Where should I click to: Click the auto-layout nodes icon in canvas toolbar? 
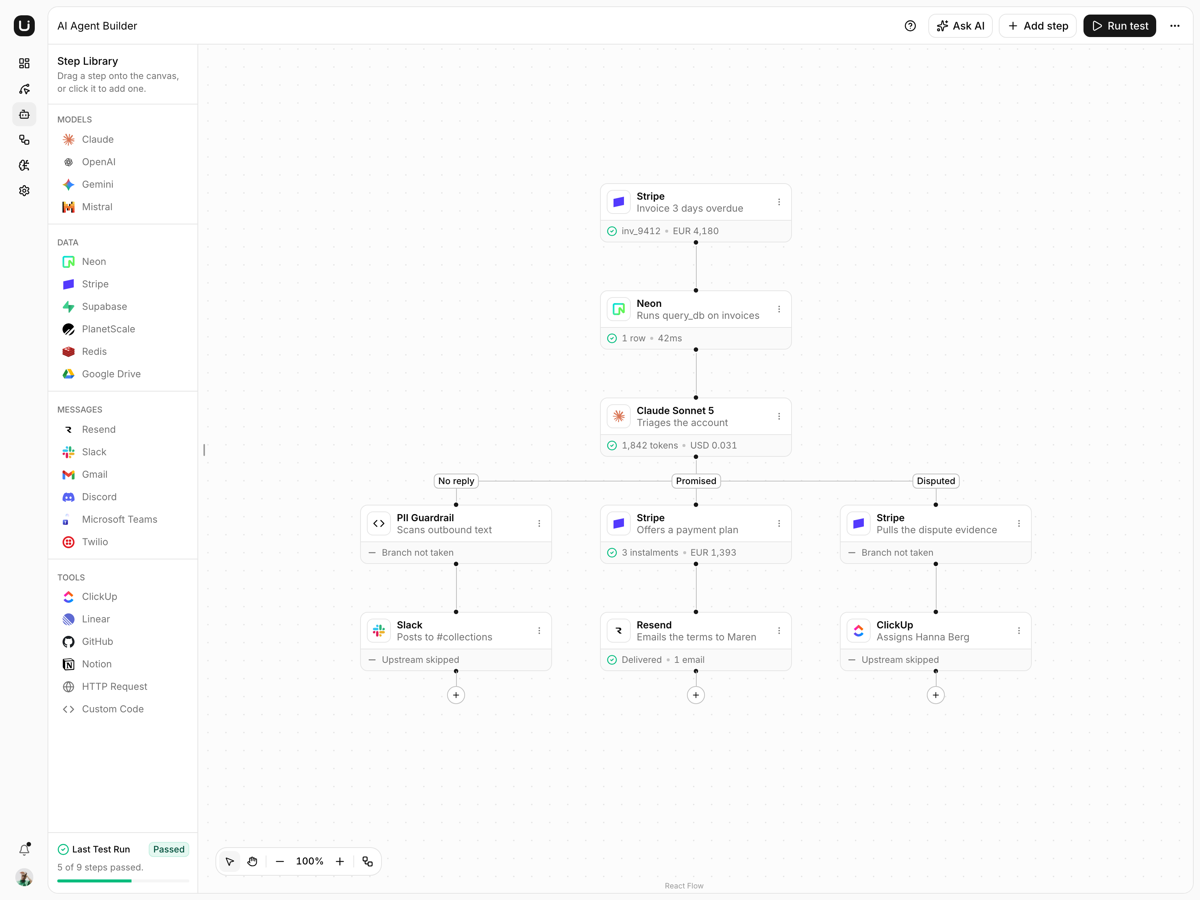[x=368, y=862]
